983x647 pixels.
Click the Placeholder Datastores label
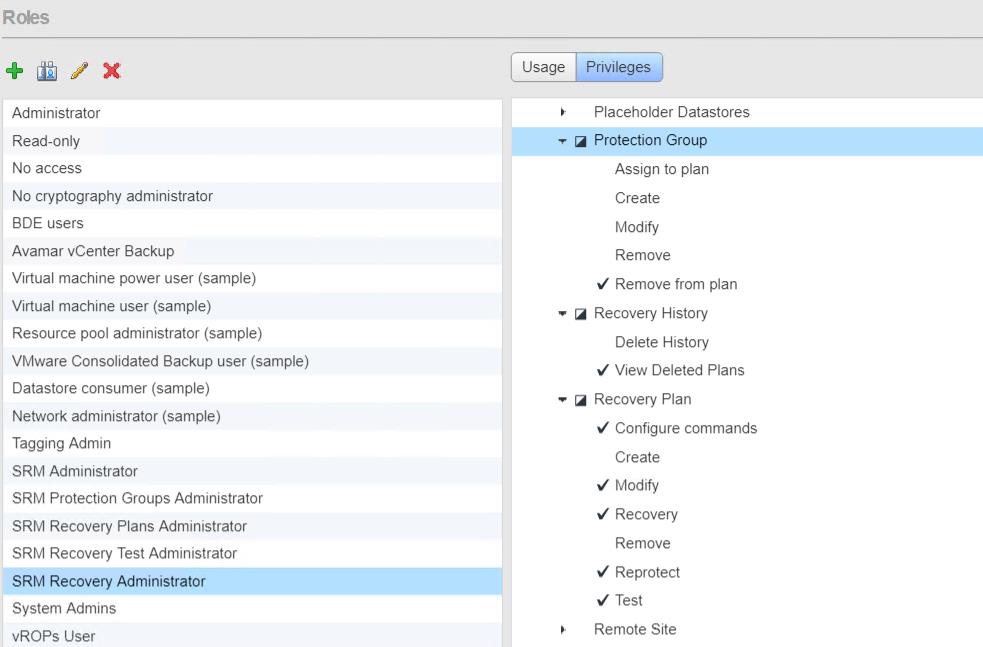[x=671, y=112]
